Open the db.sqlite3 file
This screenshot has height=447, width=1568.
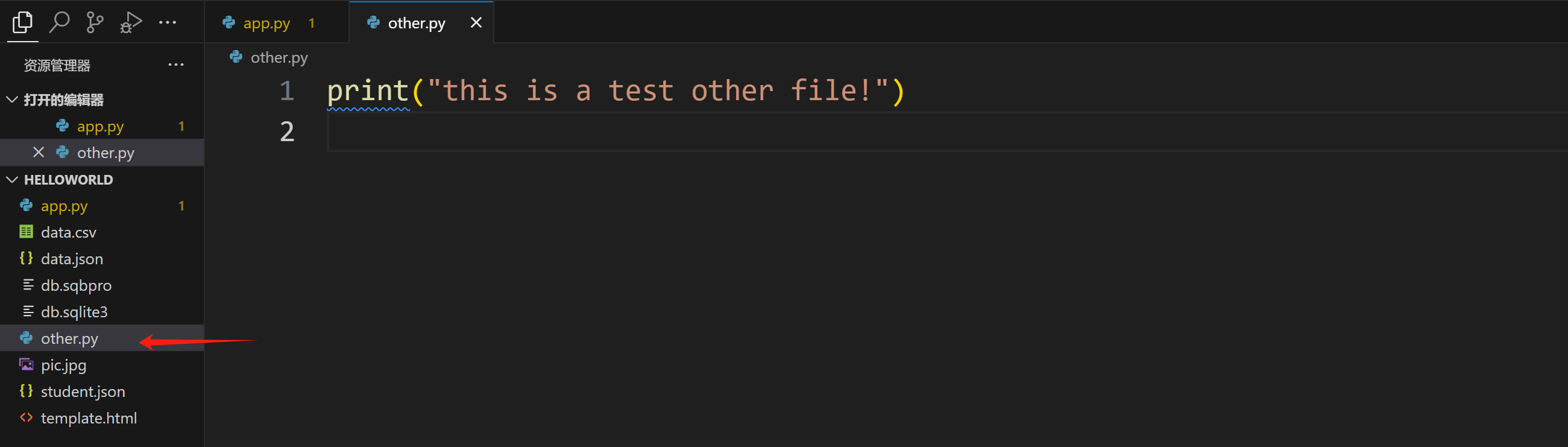point(74,312)
